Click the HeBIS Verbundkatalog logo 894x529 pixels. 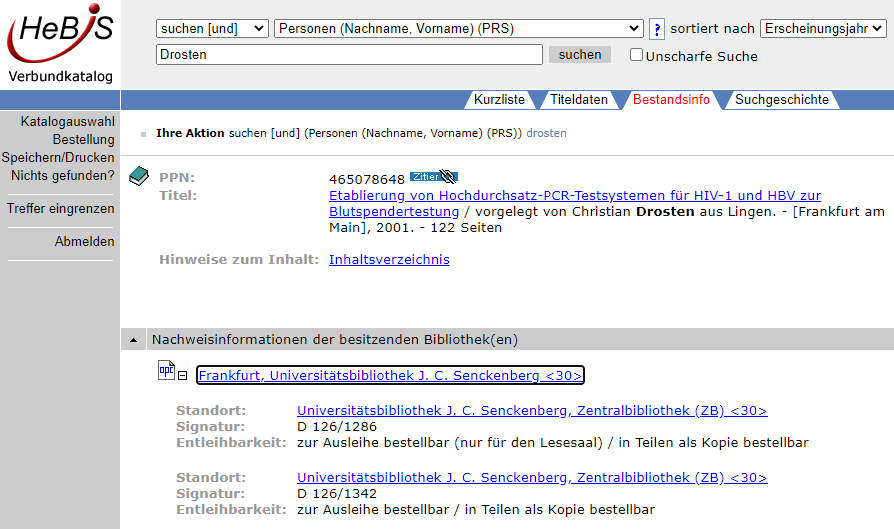[x=60, y=44]
